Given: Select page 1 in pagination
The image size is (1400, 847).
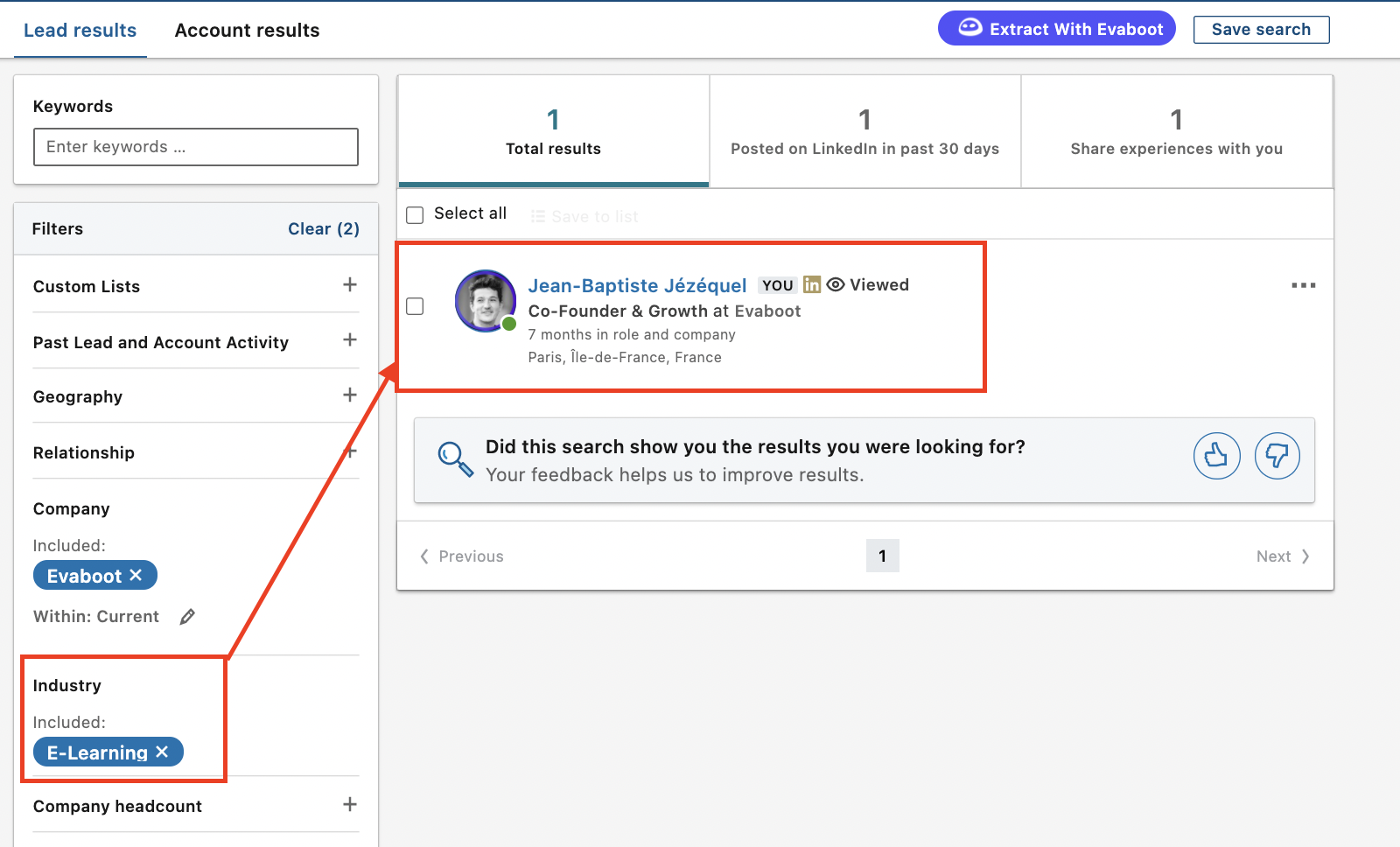Looking at the screenshot, I should point(882,556).
